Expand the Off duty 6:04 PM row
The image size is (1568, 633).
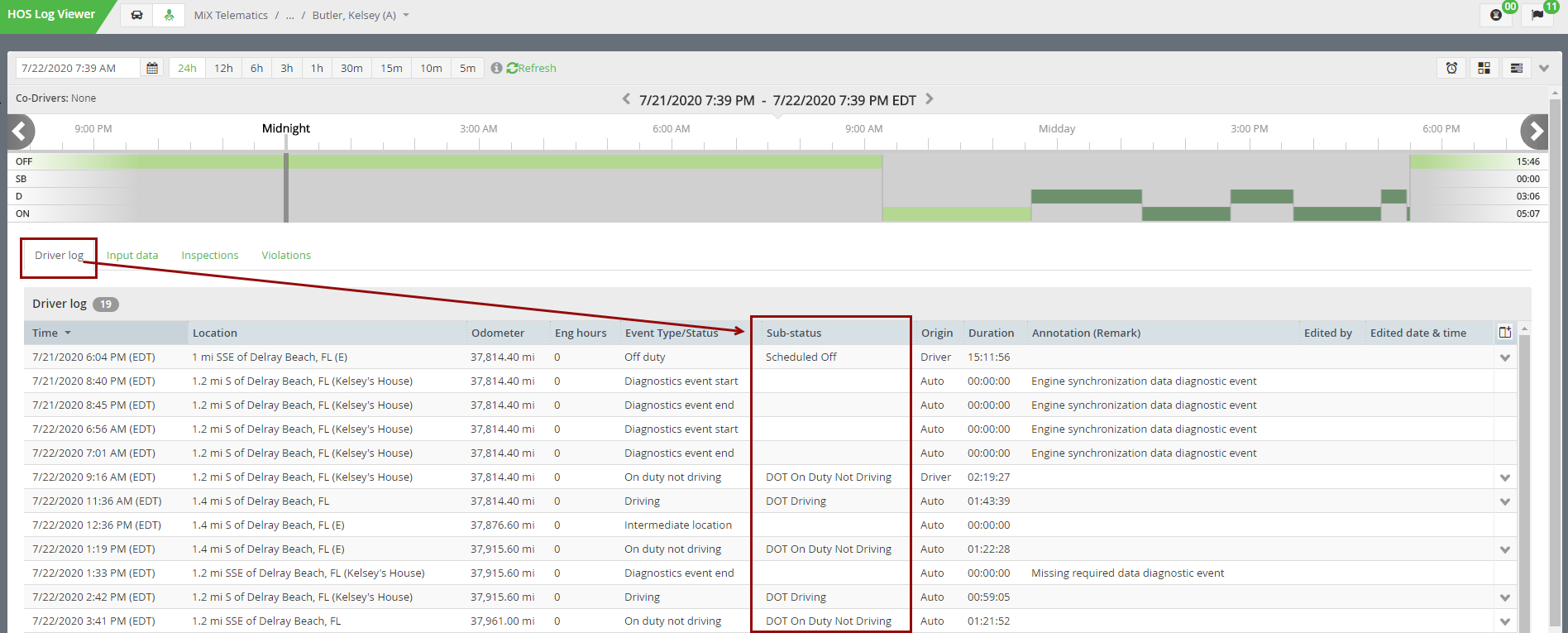click(x=1505, y=357)
